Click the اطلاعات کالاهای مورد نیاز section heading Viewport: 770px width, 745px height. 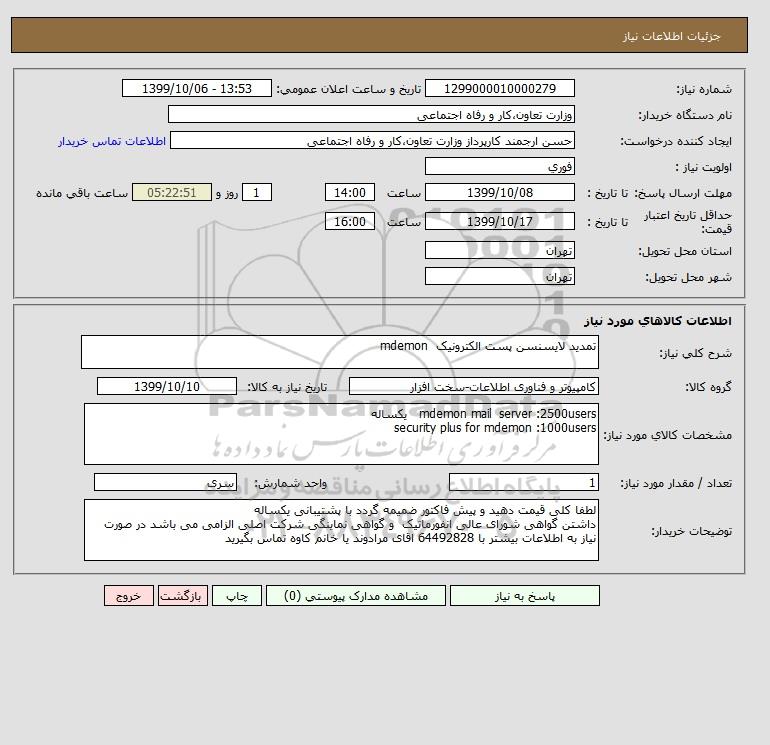(x=658, y=321)
